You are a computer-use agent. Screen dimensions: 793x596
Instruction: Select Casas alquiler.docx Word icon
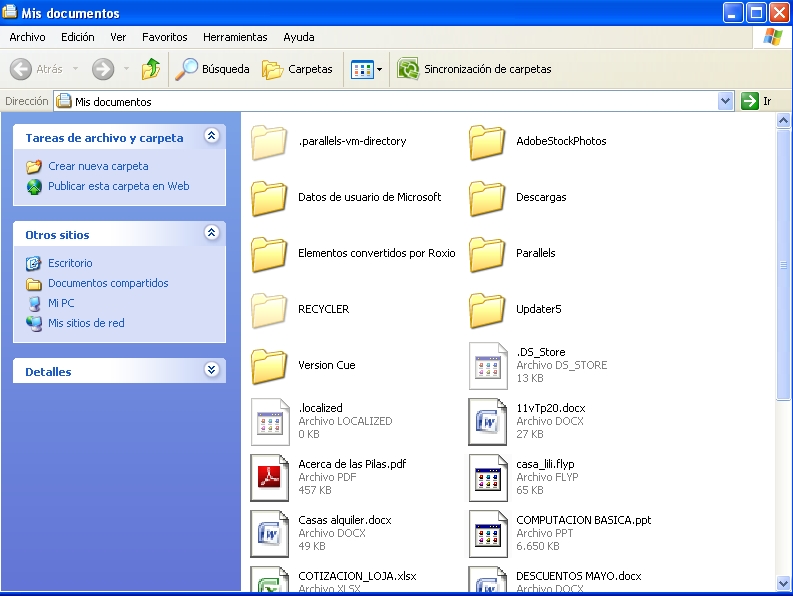coord(270,534)
